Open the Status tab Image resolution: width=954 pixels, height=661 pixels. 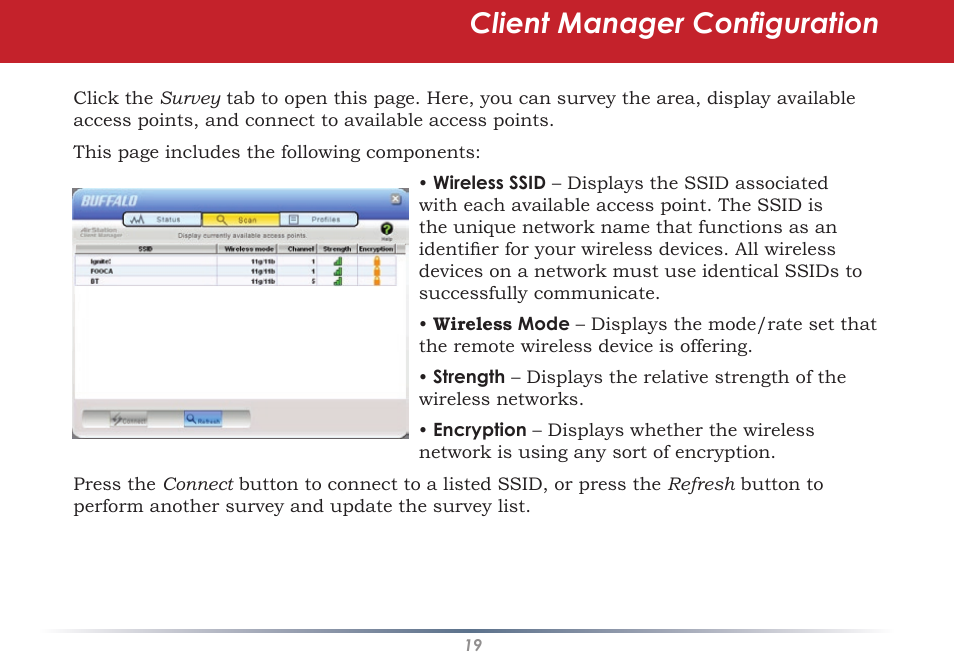click(162, 219)
